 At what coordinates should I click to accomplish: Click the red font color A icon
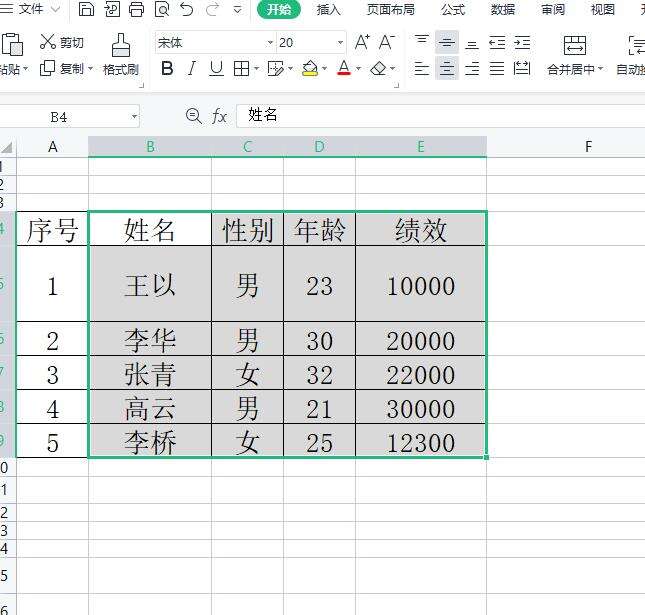point(344,68)
